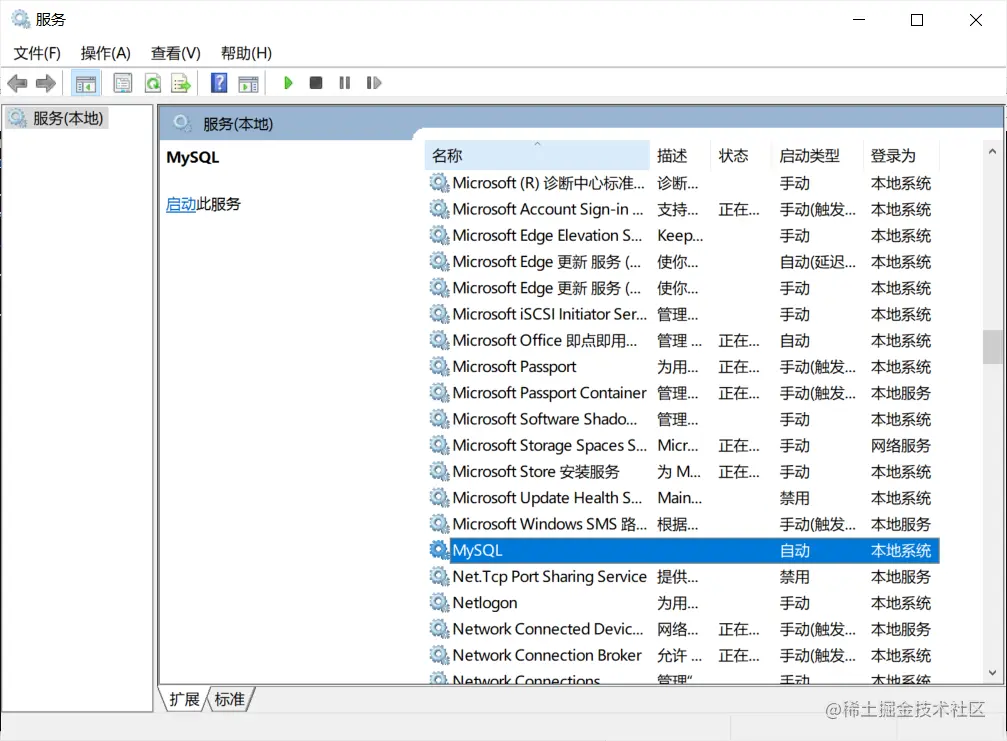Click the MySQL service gear icon

(439, 550)
